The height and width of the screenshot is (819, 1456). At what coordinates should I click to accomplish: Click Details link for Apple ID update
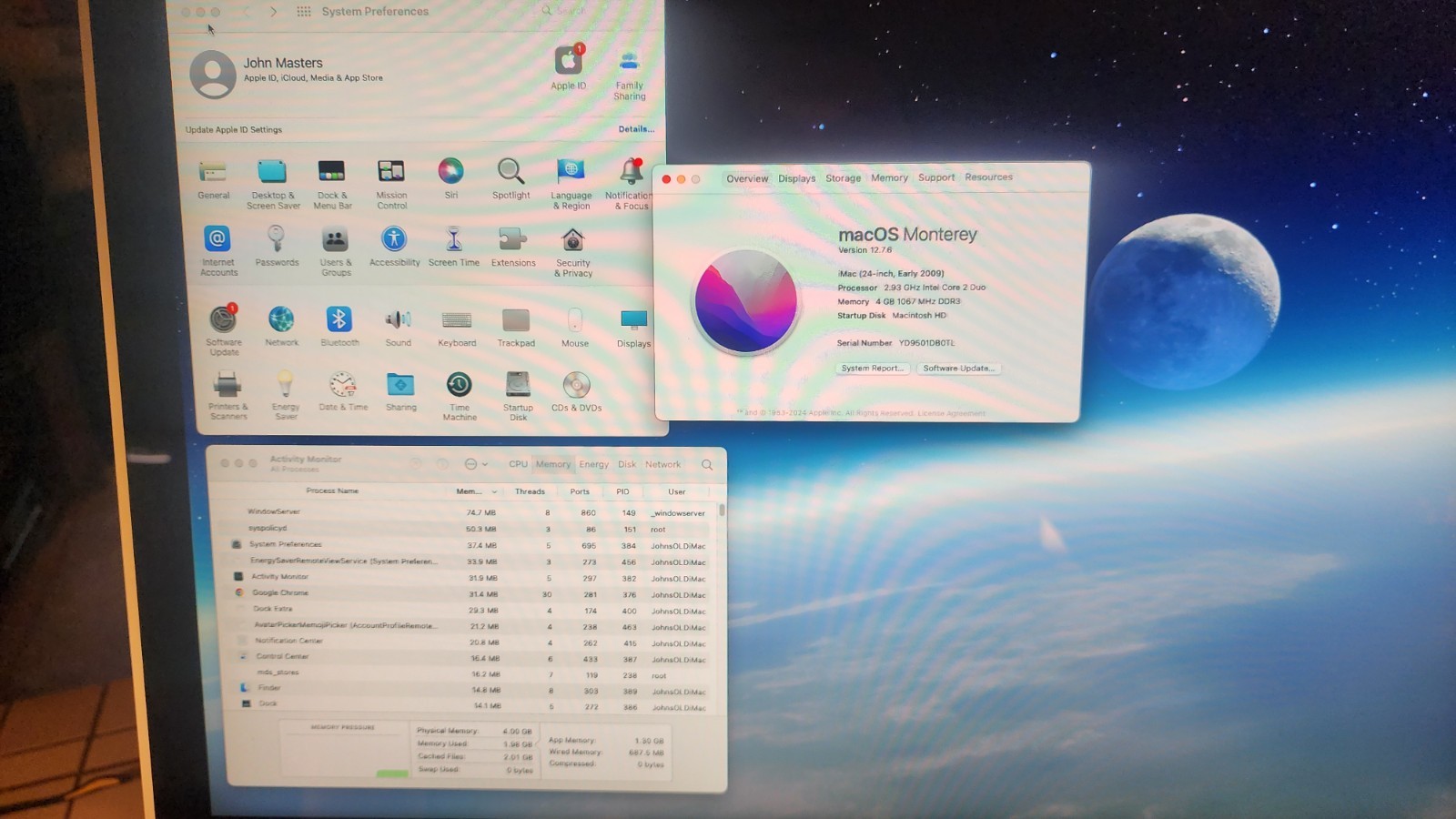click(636, 129)
